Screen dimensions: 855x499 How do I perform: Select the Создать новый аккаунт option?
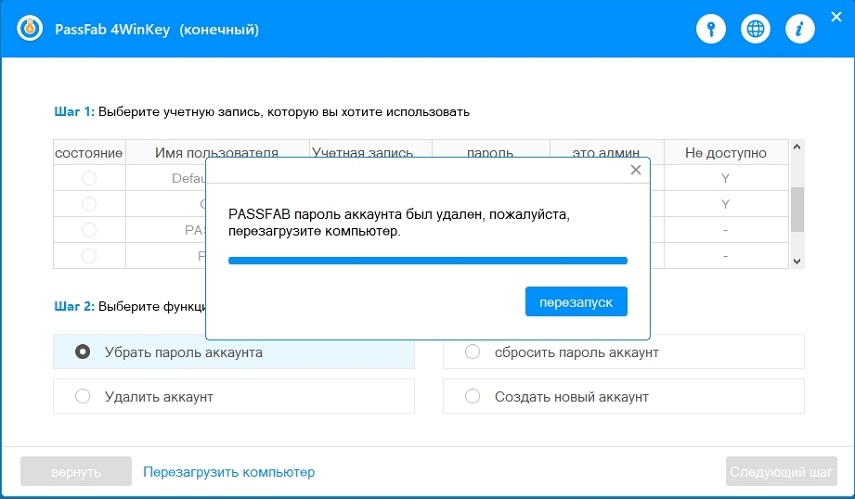[x=623, y=396]
